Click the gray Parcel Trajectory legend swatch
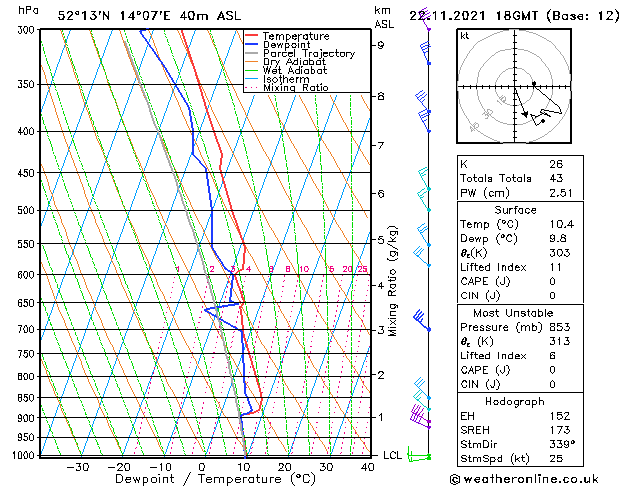The image size is (629, 486). click(x=252, y=53)
